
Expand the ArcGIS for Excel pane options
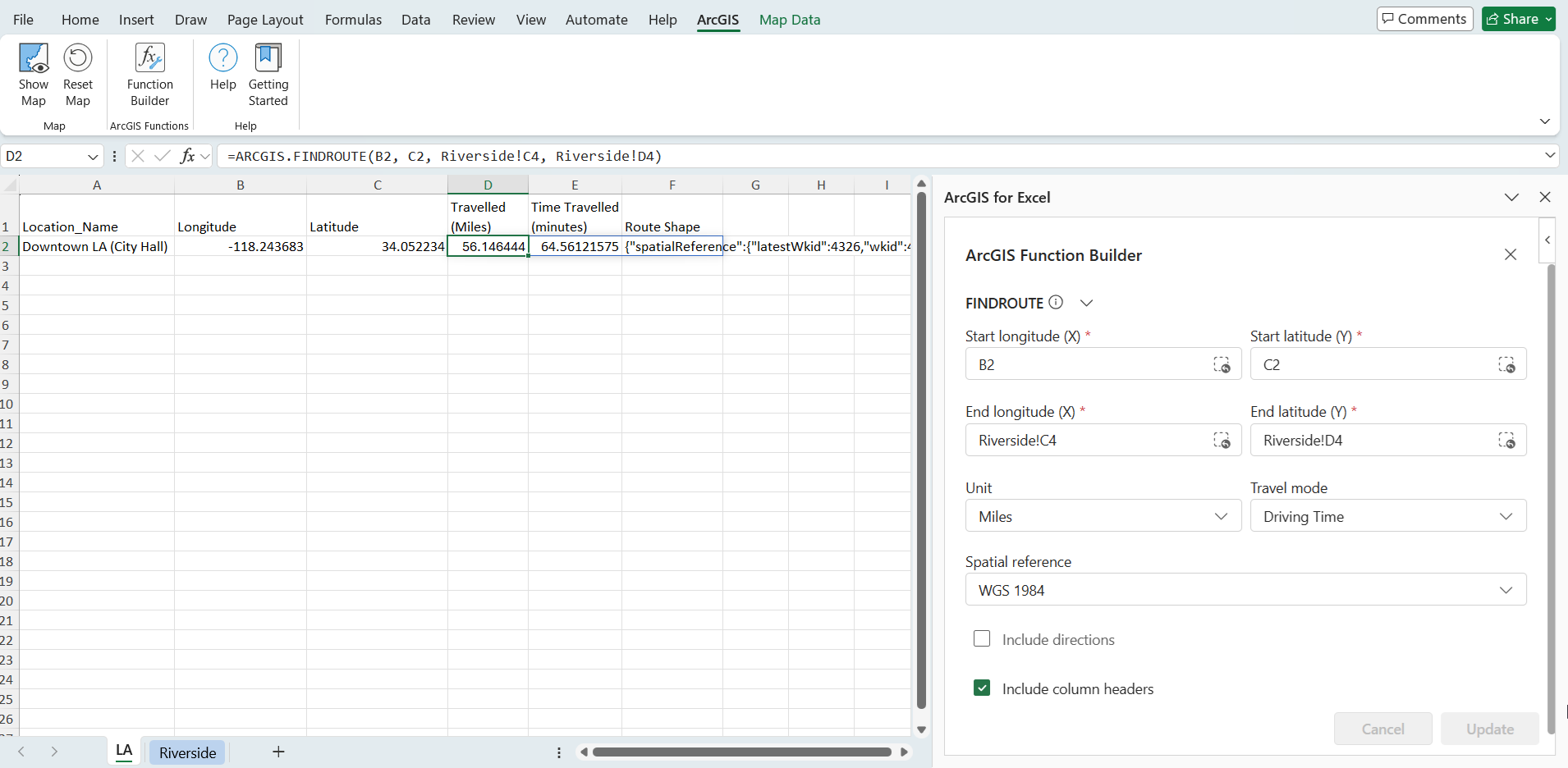[1511, 197]
